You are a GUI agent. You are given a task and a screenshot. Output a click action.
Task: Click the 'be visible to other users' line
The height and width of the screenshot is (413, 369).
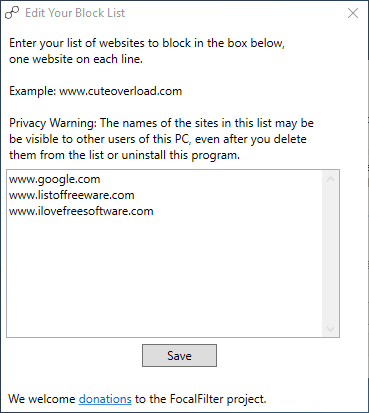(x=158, y=139)
